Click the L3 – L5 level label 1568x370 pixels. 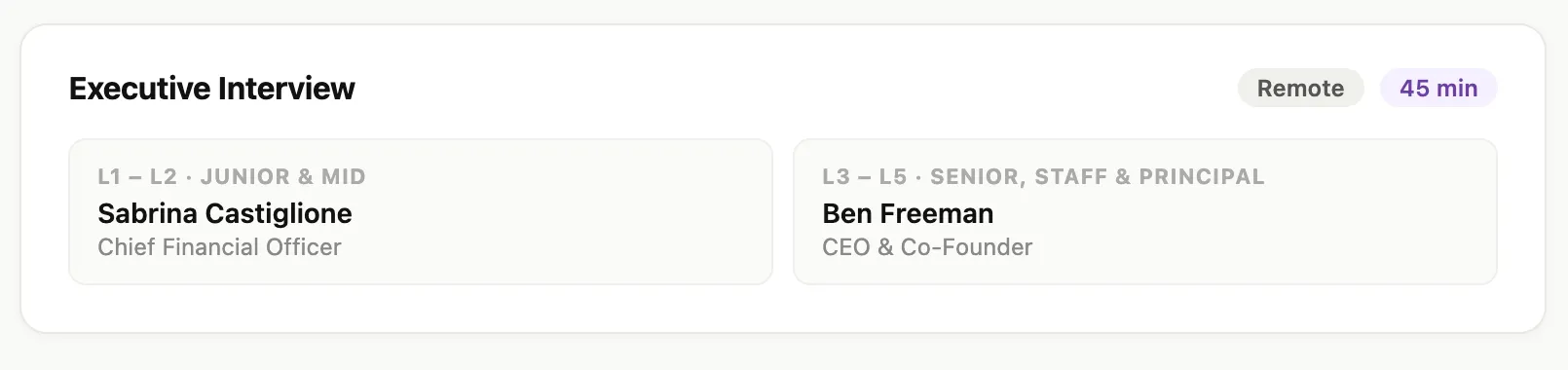pos(864,177)
